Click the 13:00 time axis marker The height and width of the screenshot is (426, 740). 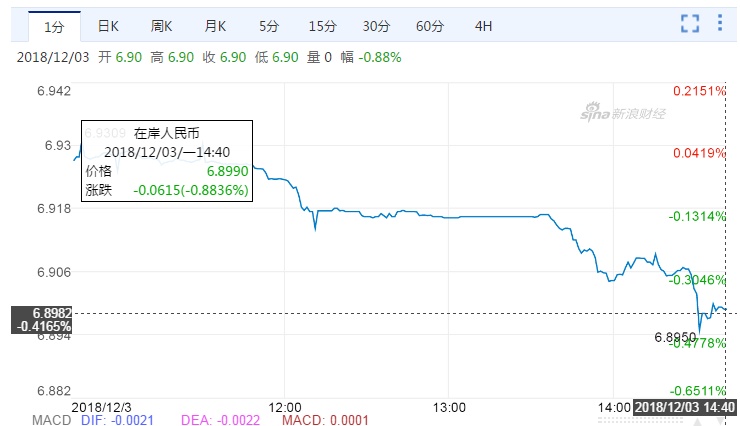pos(450,407)
